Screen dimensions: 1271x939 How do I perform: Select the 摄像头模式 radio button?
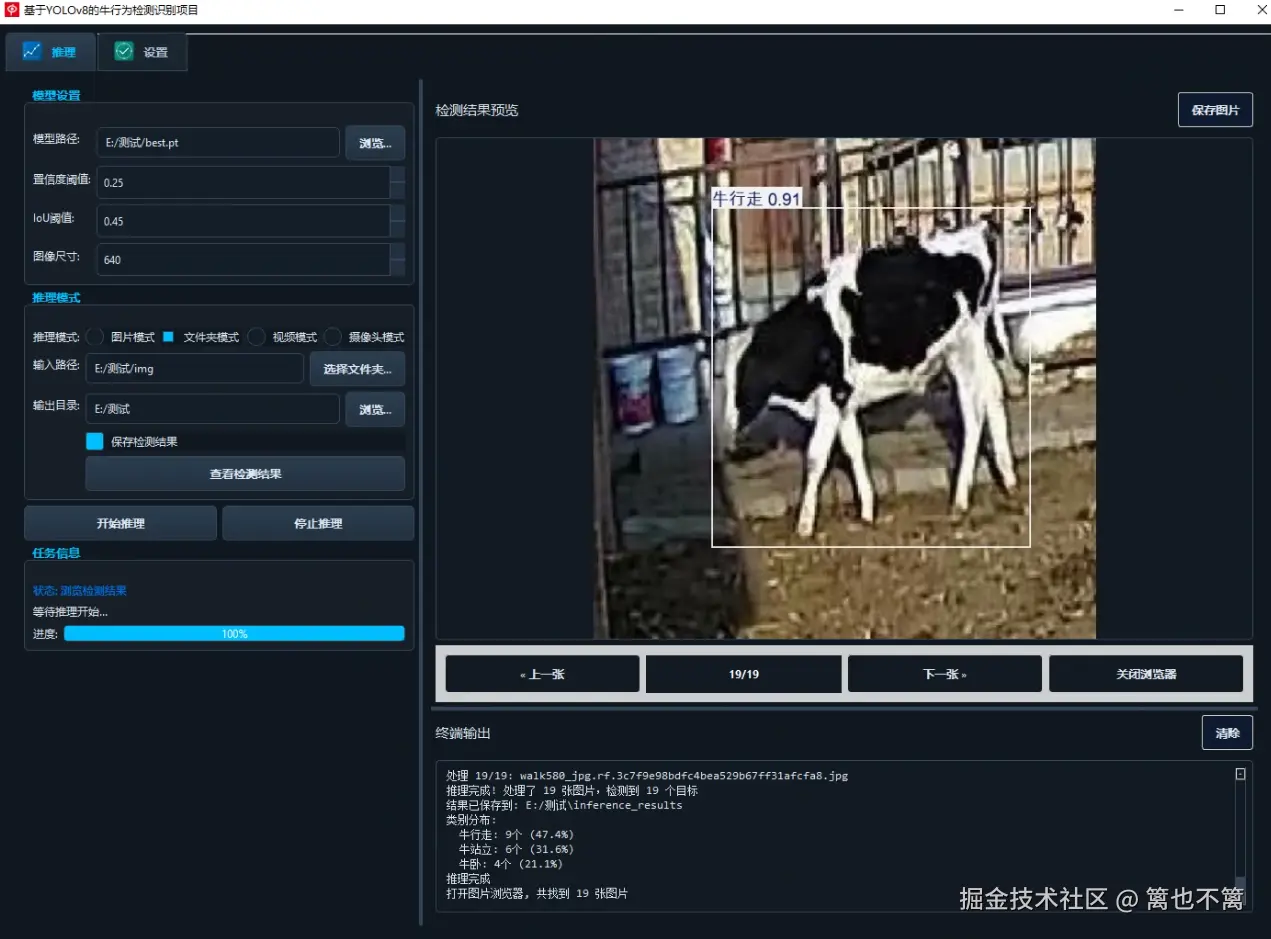point(332,337)
